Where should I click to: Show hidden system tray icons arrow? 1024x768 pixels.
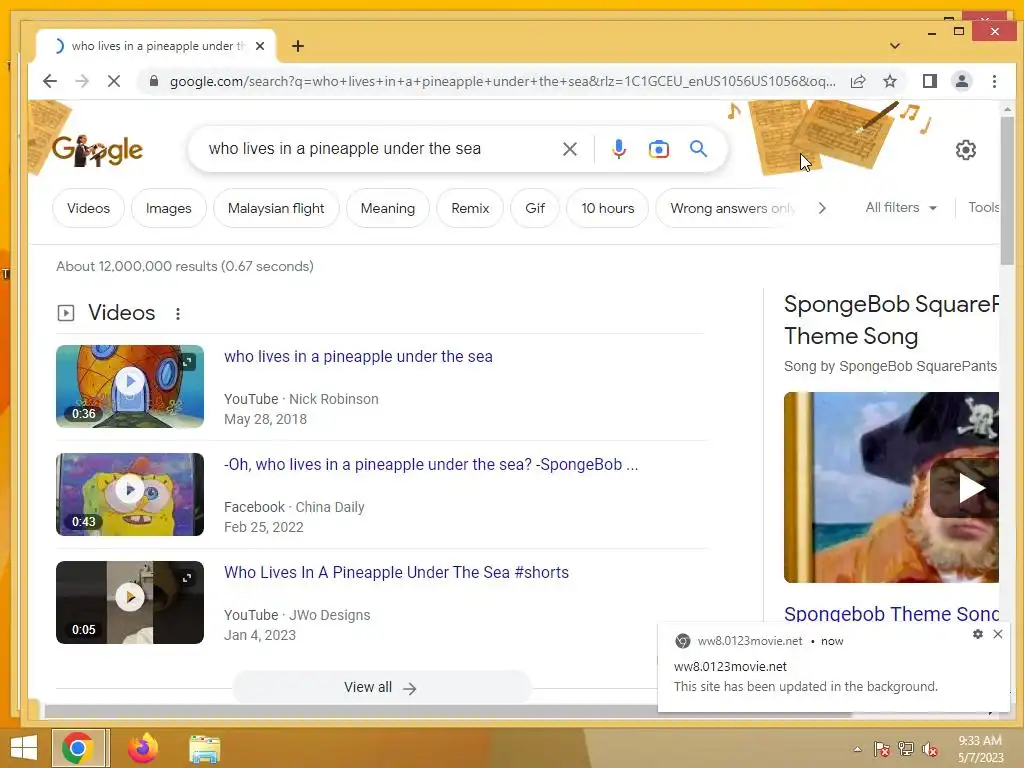click(857, 749)
